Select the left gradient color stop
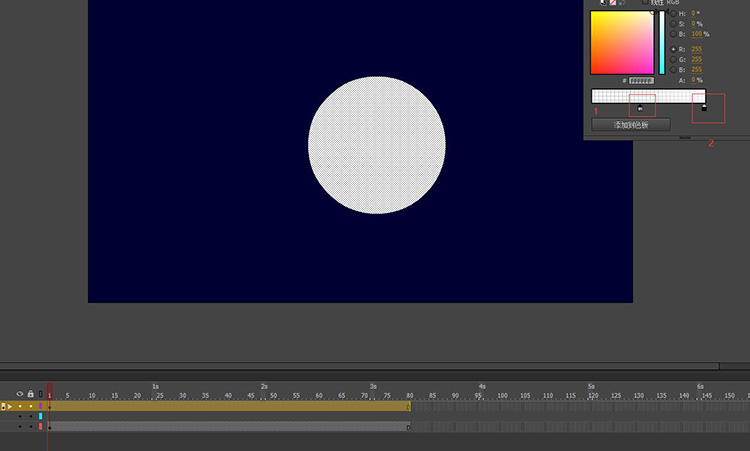The height and width of the screenshot is (451, 750). coord(640,108)
